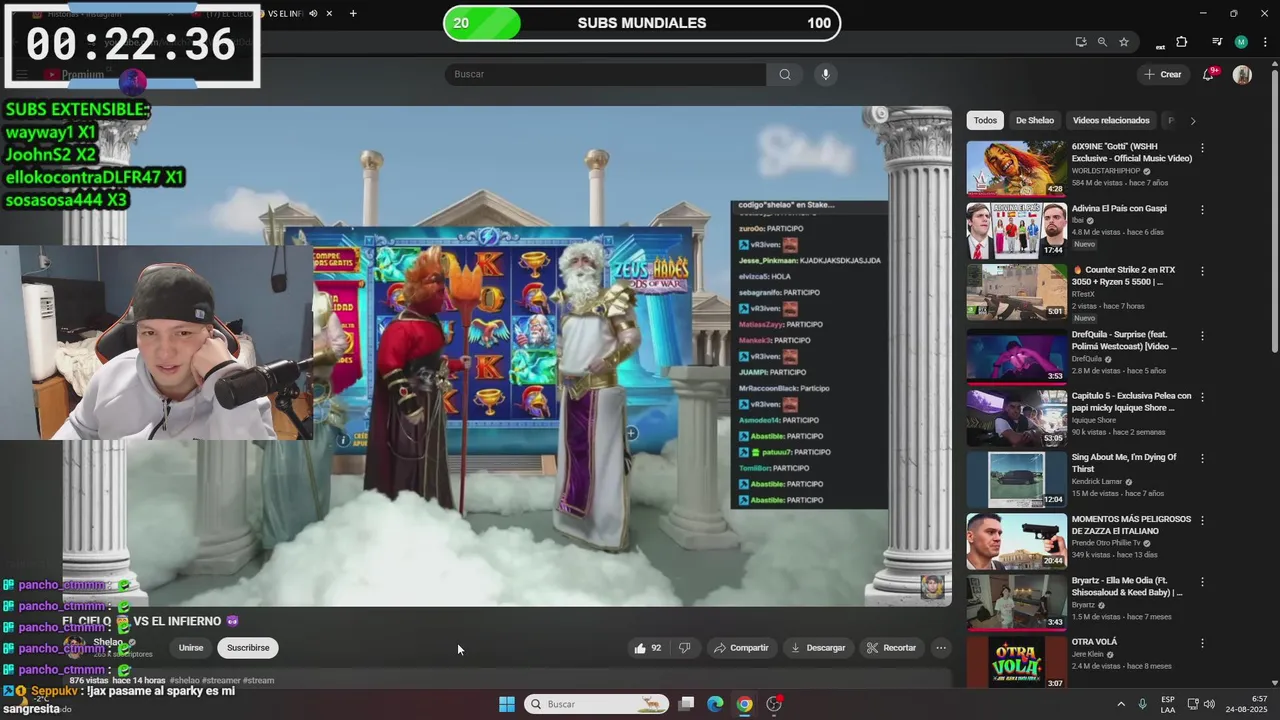
Task: Click the Suscribirse button
Action: point(248,648)
